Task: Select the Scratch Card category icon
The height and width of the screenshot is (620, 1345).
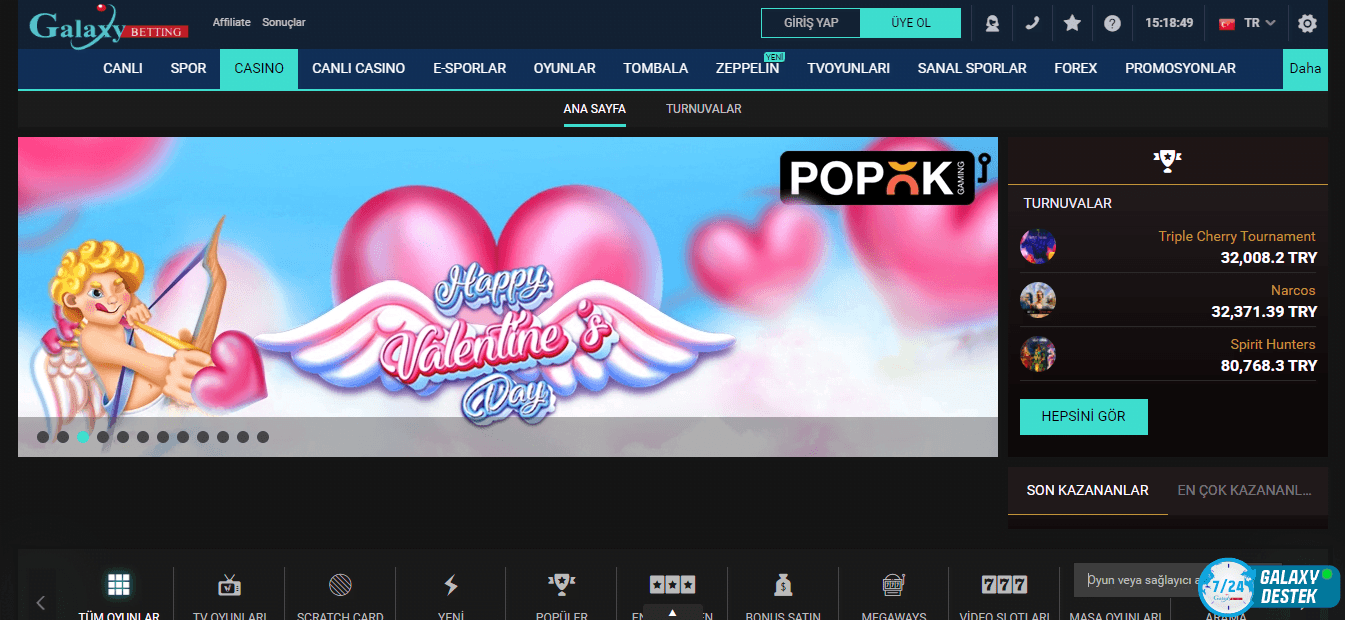Action: point(340,586)
